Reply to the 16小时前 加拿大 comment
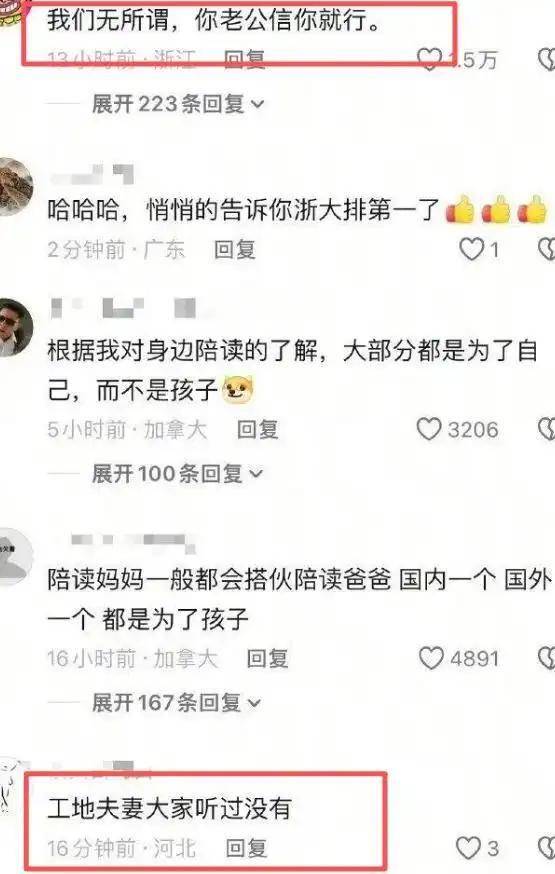 pos(267,659)
